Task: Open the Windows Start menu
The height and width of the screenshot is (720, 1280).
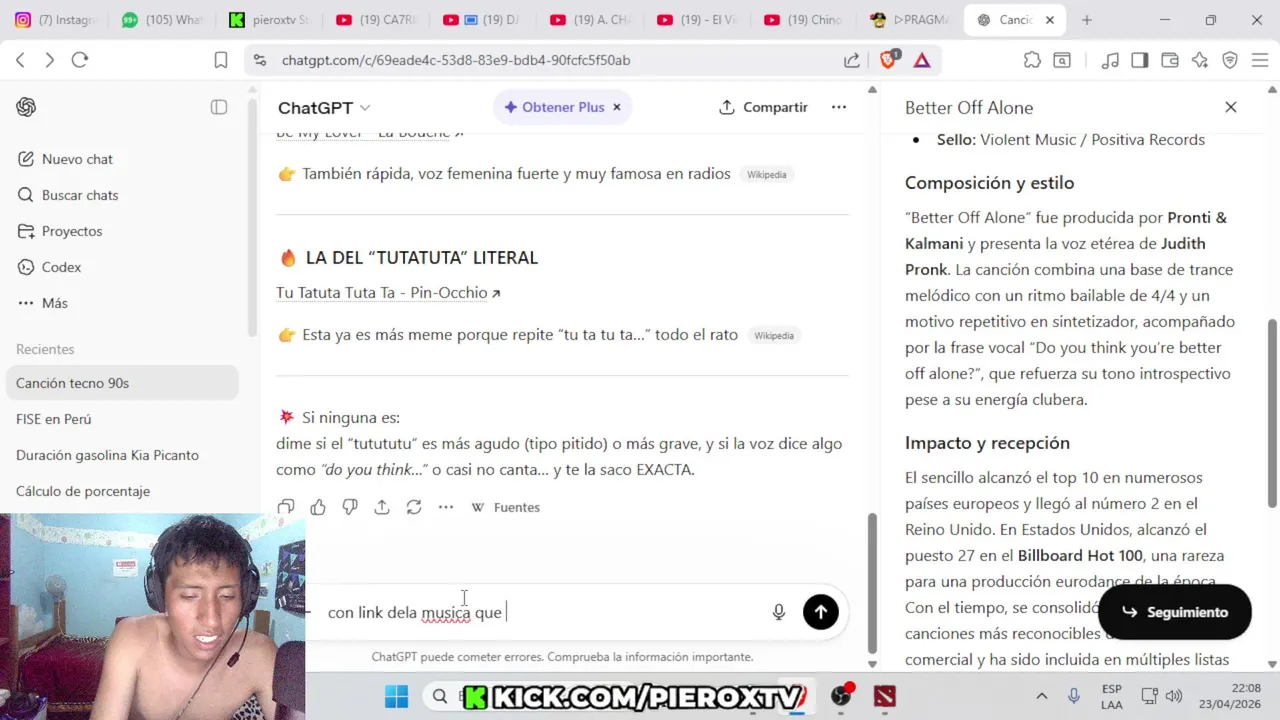Action: (397, 696)
